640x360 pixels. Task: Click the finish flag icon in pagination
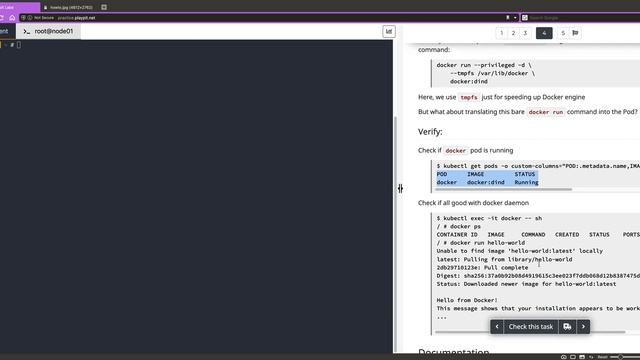(575, 33)
